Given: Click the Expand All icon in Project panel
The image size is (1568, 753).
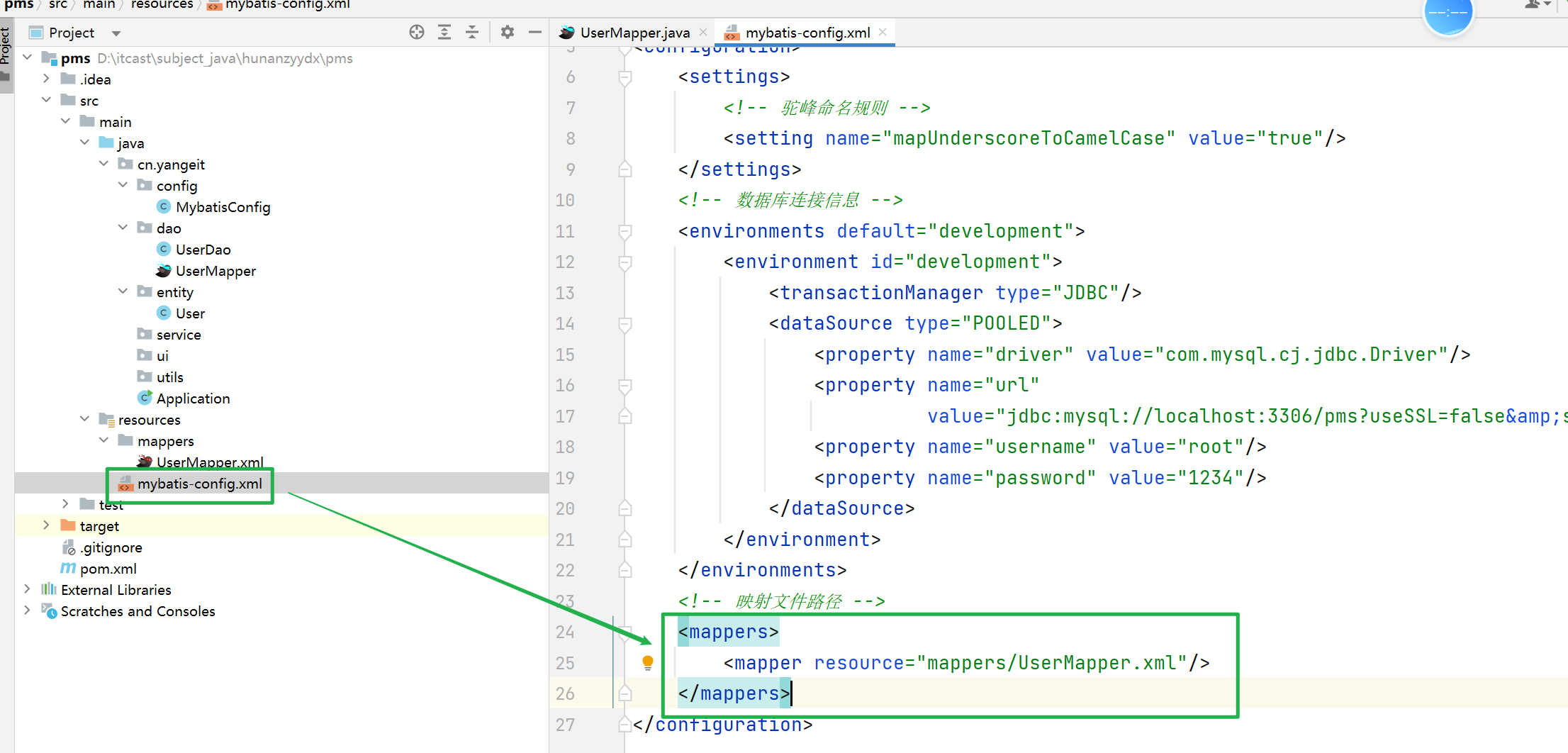Looking at the screenshot, I should click(444, 32).
